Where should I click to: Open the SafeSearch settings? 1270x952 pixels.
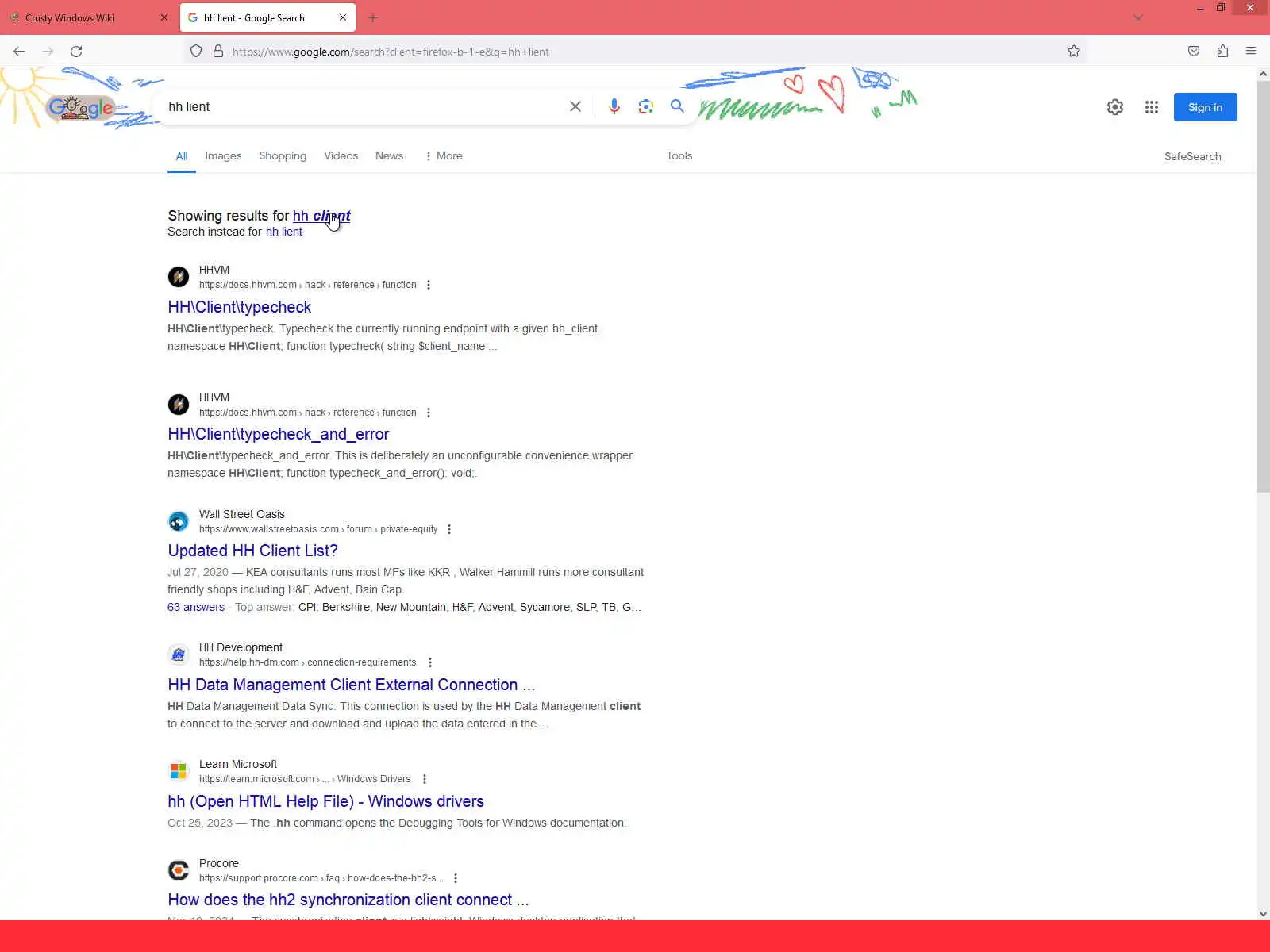click(1192, 157)
